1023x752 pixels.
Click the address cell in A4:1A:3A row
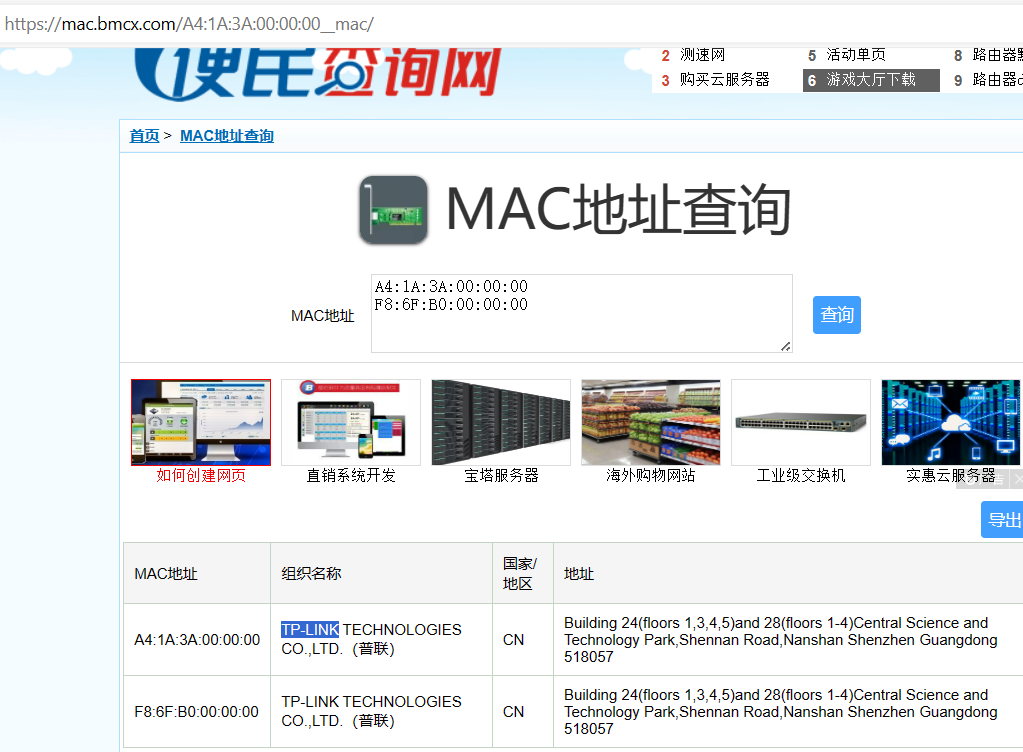[788, 640]
